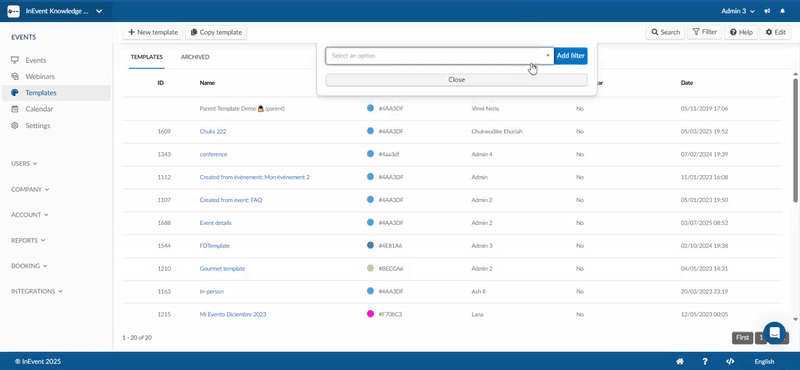Open the Select an option dropdown
This screenshot has height=370, width=800.
[x=439, y=56]
